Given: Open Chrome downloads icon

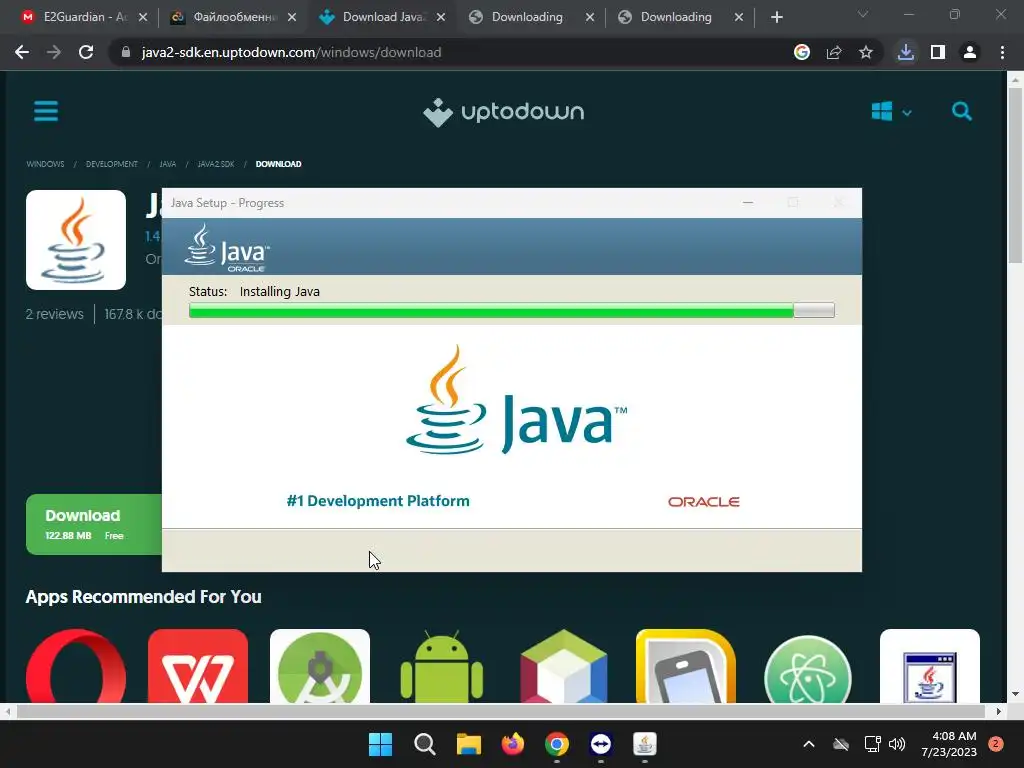Looking at the screenshot, I should pos(905,52).
